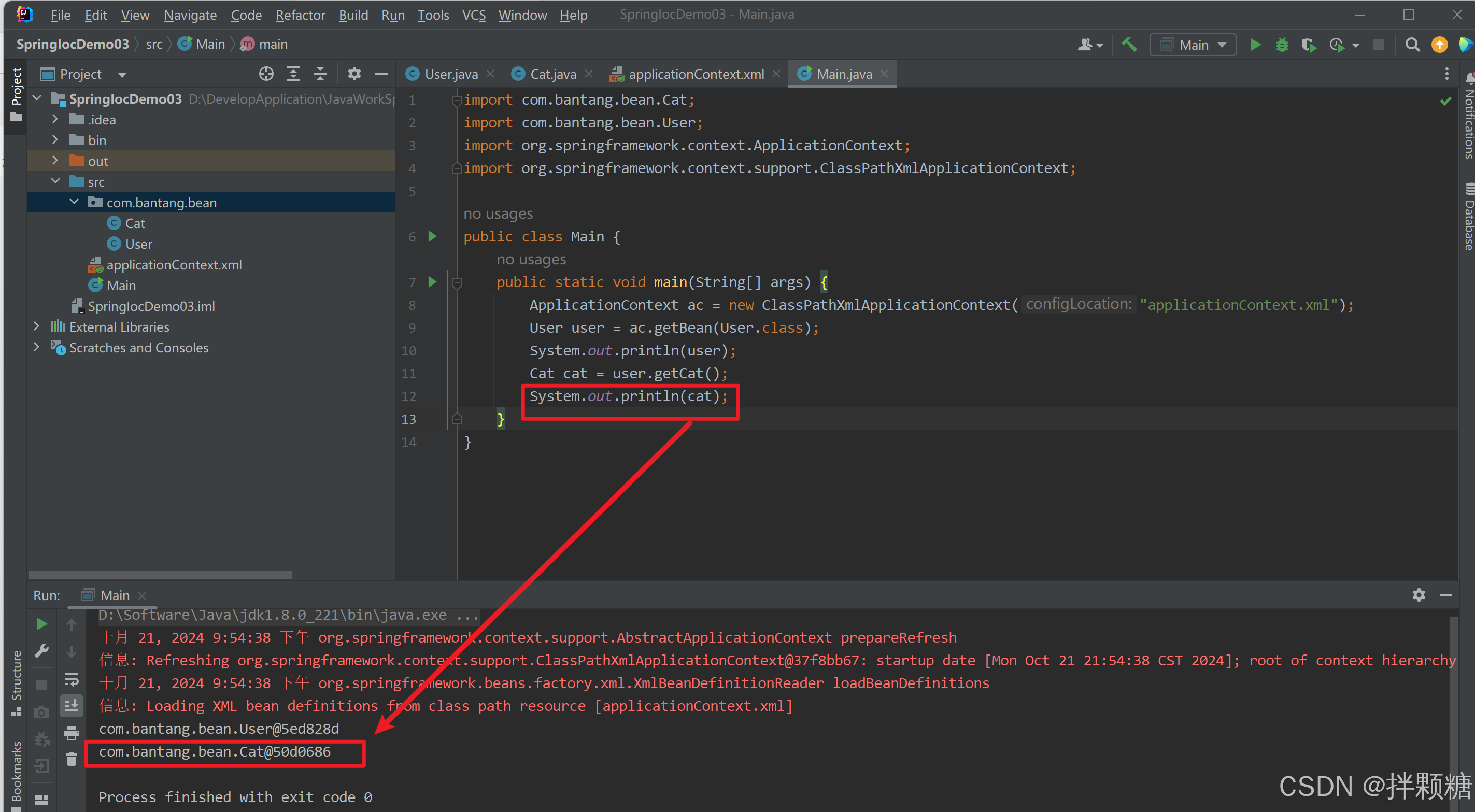Toggle soft-wrap in the Run console
Viewport: 1475px width, 812px height.
click(72, 679)
